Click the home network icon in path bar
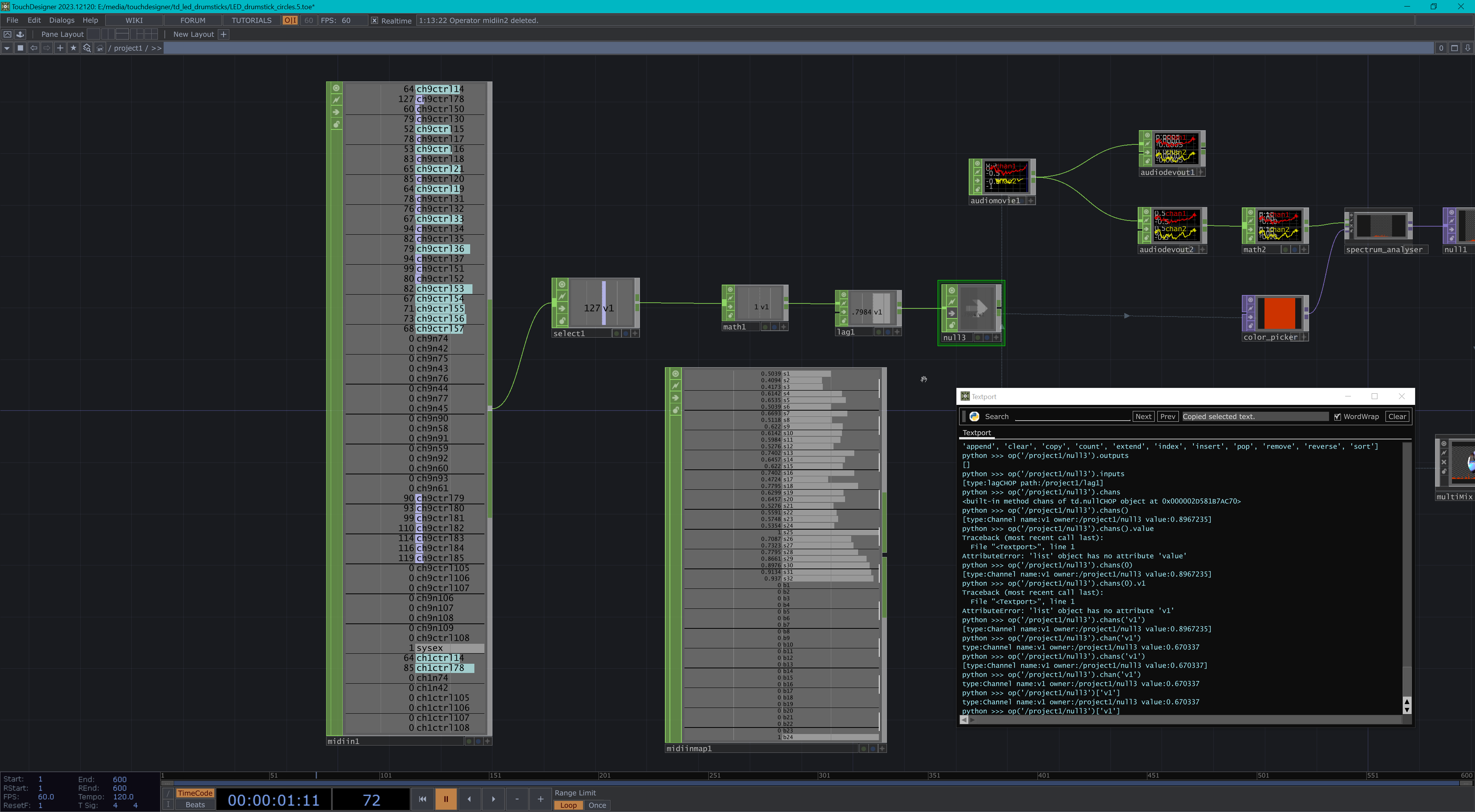Screen dimensions: 1475x812 tap(100, 48)
